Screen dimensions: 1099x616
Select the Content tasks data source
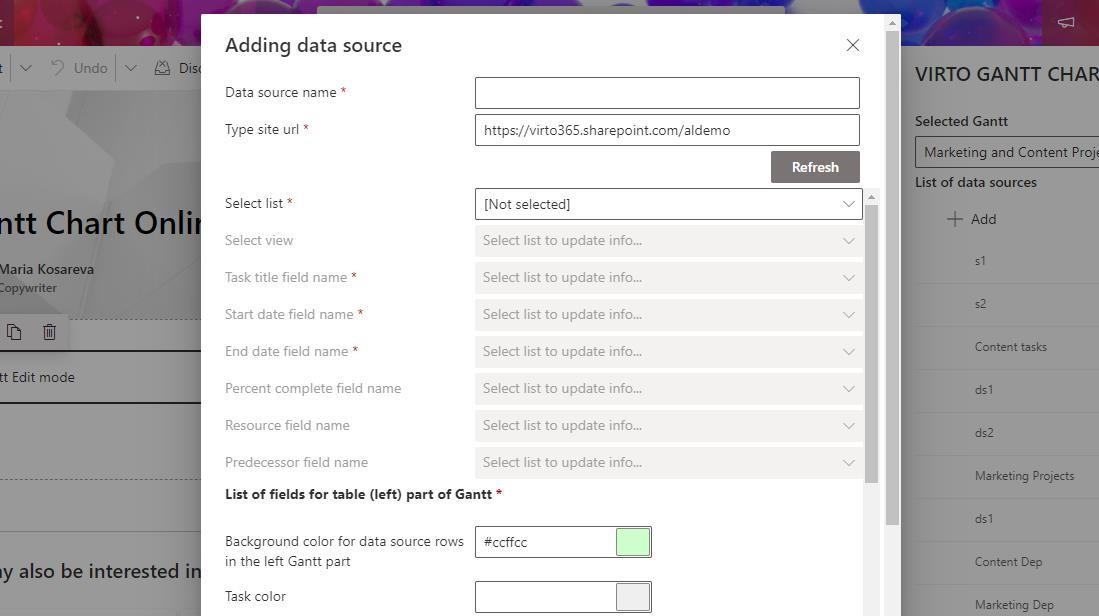pyautogui.click(x=1013, y=346)
